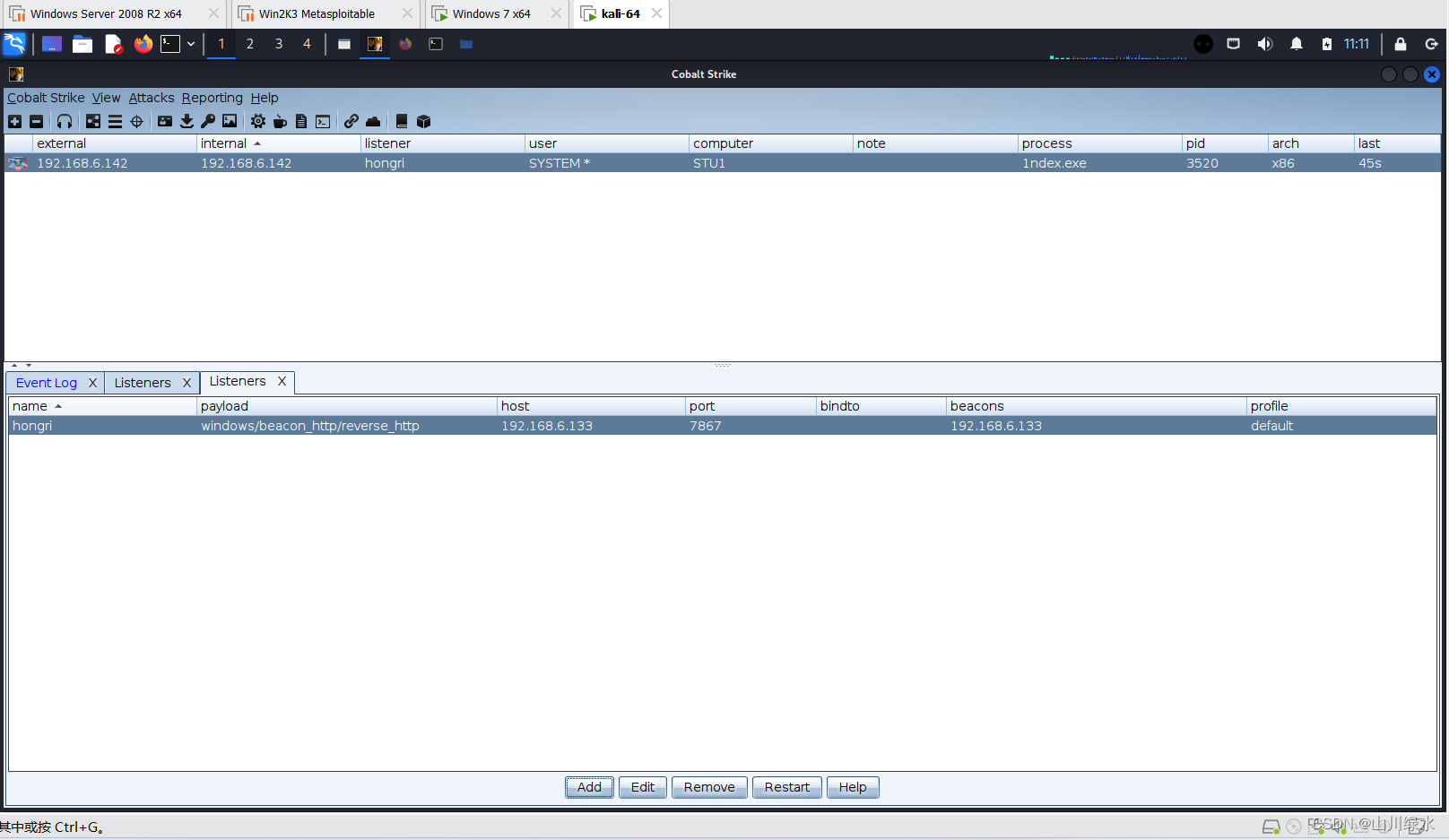Open the volume control in system tray
Image resolution: width=1449 pixels, height=840 pixels.
coord(1264,44)
